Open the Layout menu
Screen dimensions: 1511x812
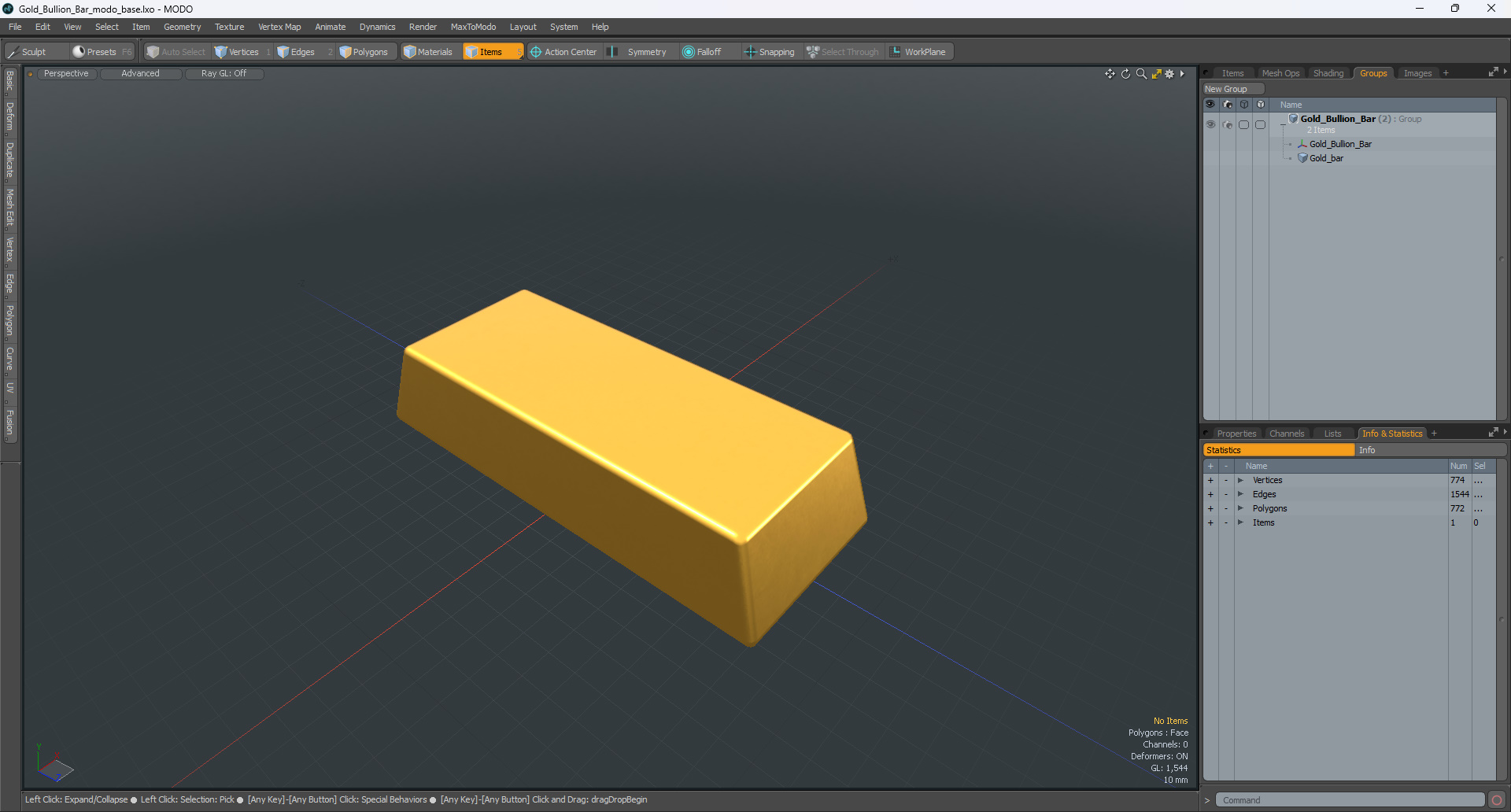coord(523,27)
